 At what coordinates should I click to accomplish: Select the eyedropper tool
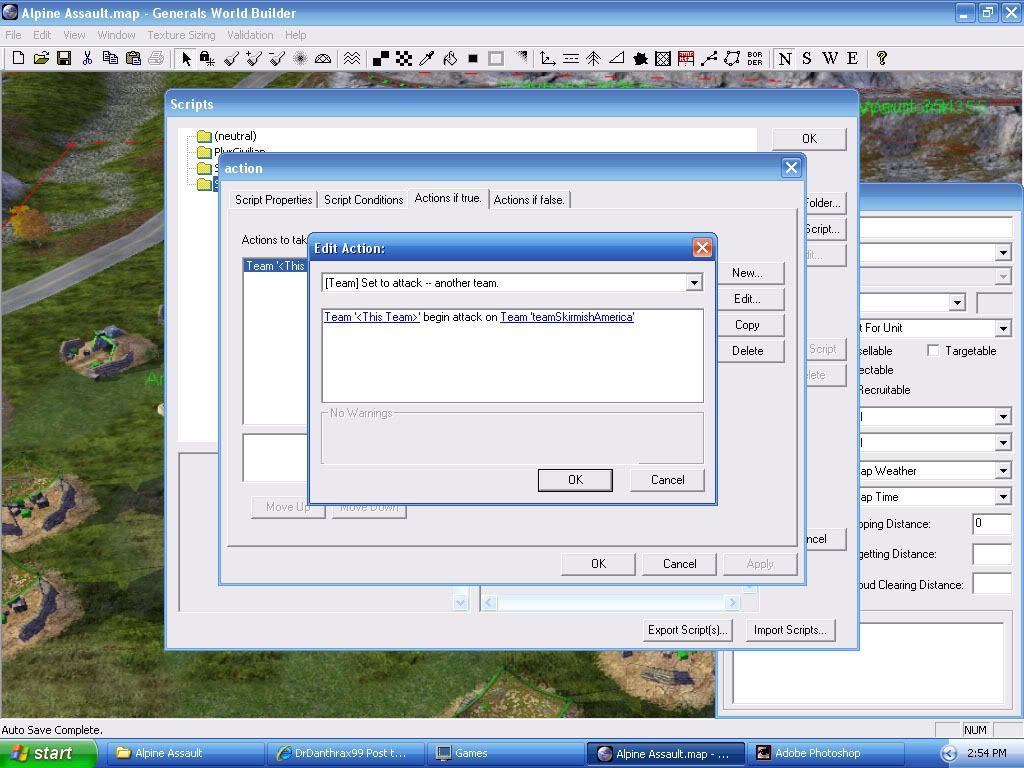coord(427,58)
